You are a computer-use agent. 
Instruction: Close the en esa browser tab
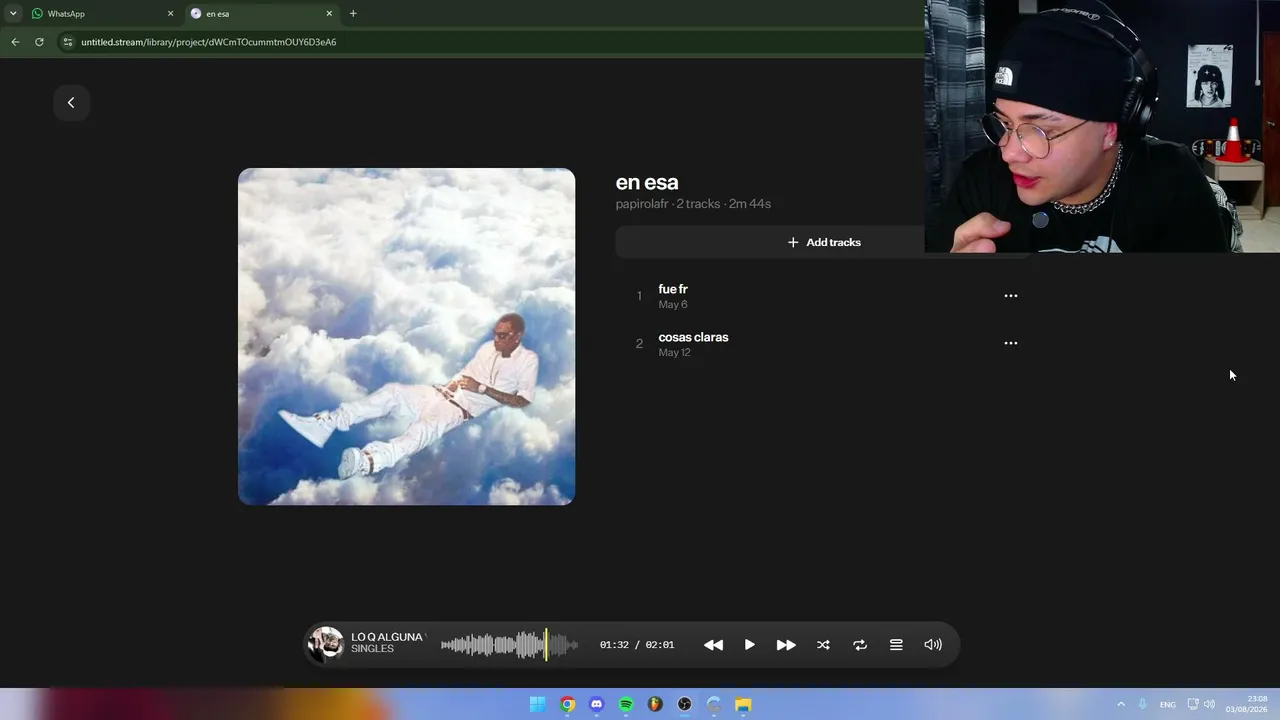(329, 14)
